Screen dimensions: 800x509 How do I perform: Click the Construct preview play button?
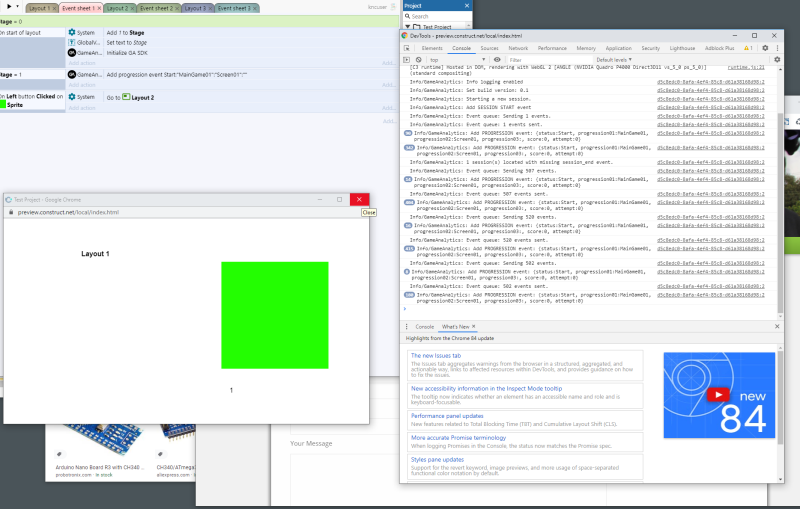(9, 7)
